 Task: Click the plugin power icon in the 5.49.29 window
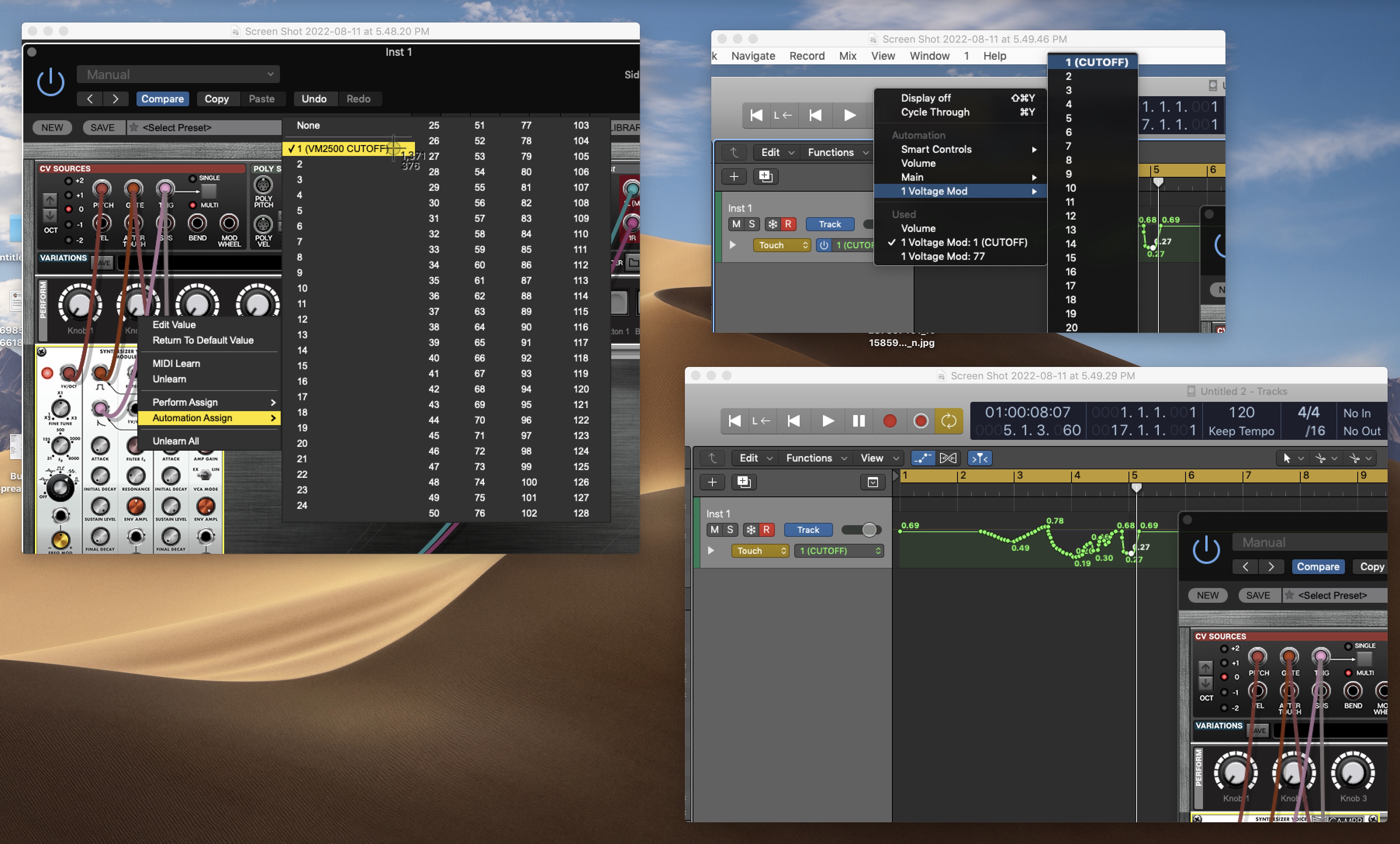coord(1206,550)
